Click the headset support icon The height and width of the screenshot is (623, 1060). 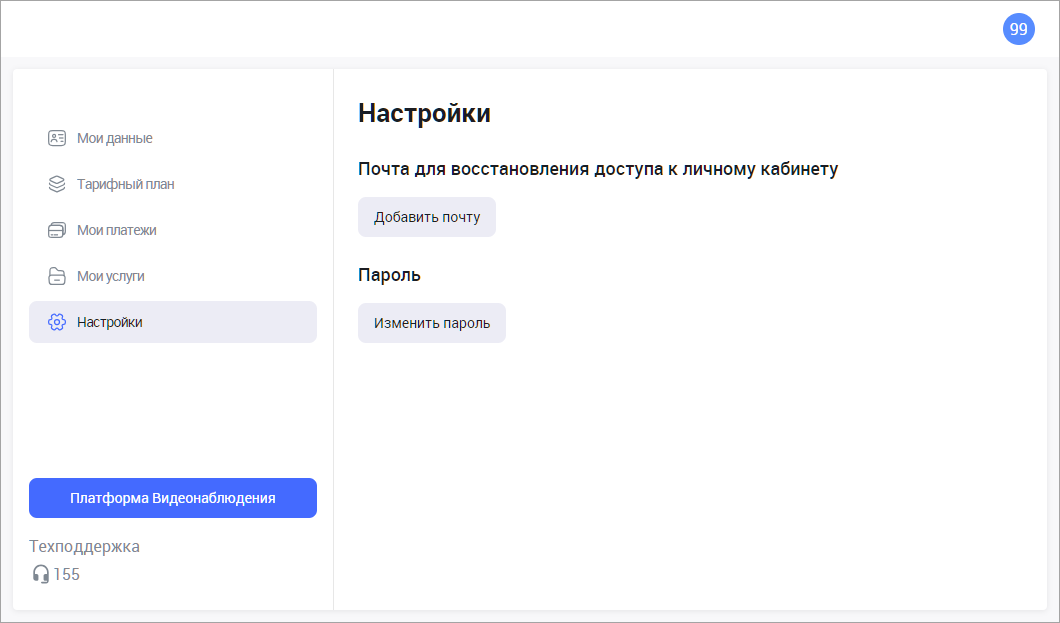tap(41, 574)
